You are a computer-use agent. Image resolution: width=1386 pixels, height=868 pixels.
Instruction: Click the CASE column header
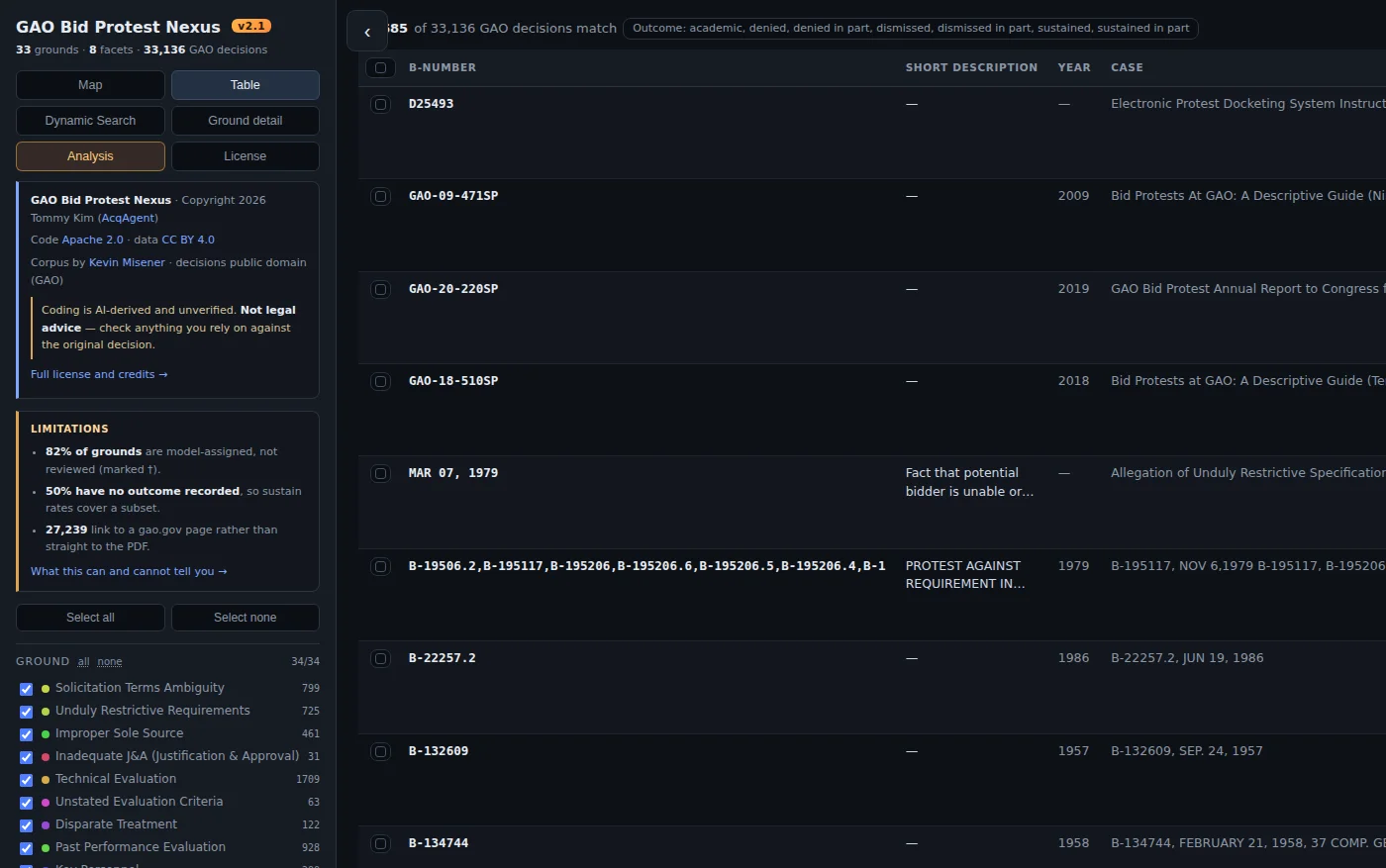pyautogui.click(x=1127, y=67)
